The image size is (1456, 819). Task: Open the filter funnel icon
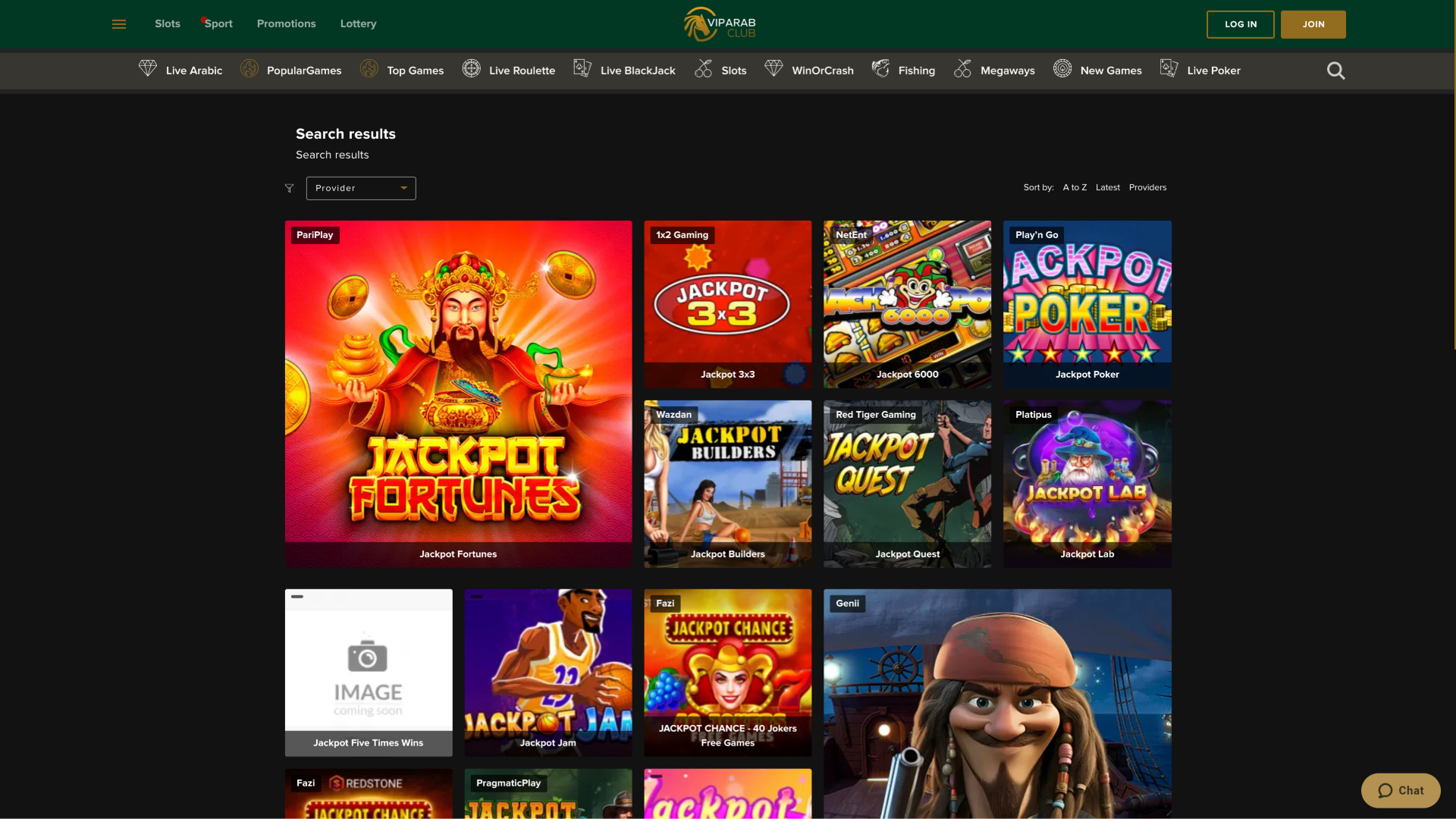coord(289,188)
